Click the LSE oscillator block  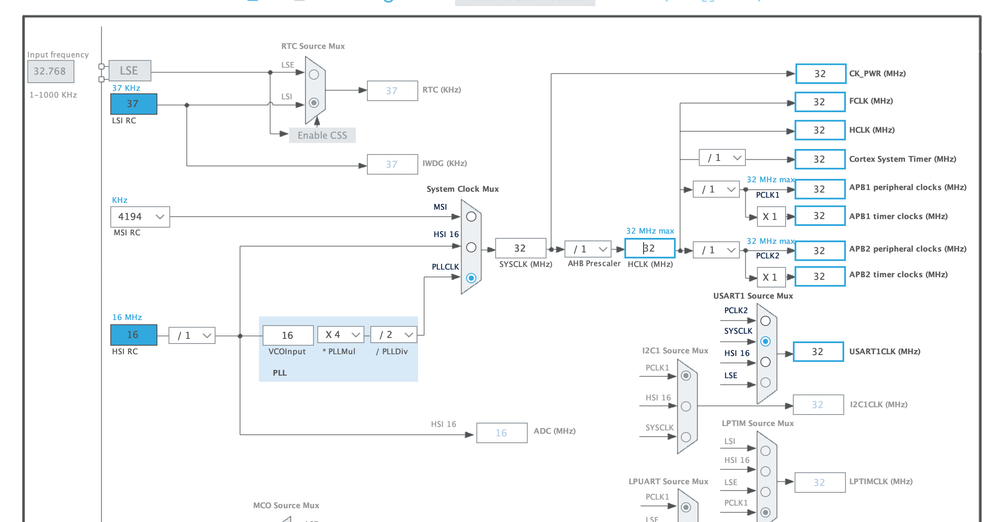tap(129, 70)
